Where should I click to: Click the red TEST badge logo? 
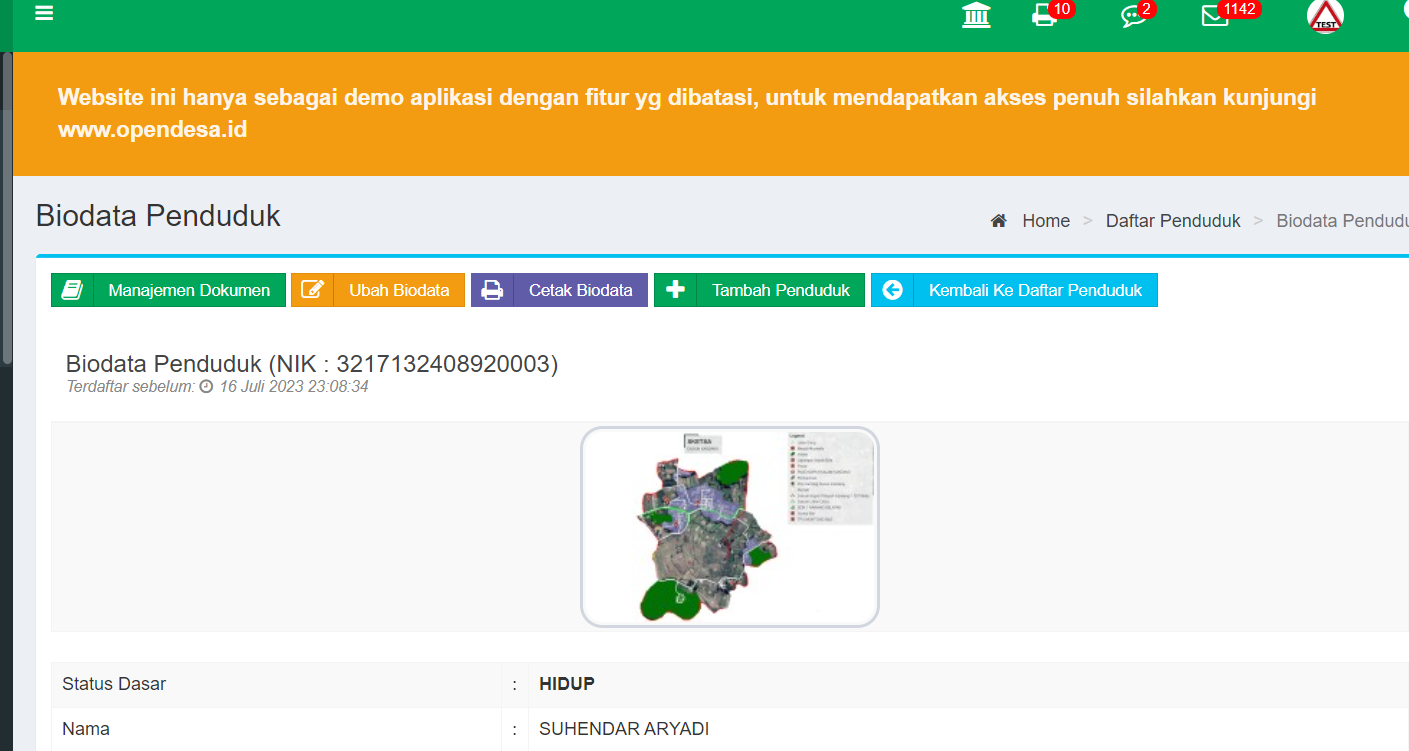1325,17
